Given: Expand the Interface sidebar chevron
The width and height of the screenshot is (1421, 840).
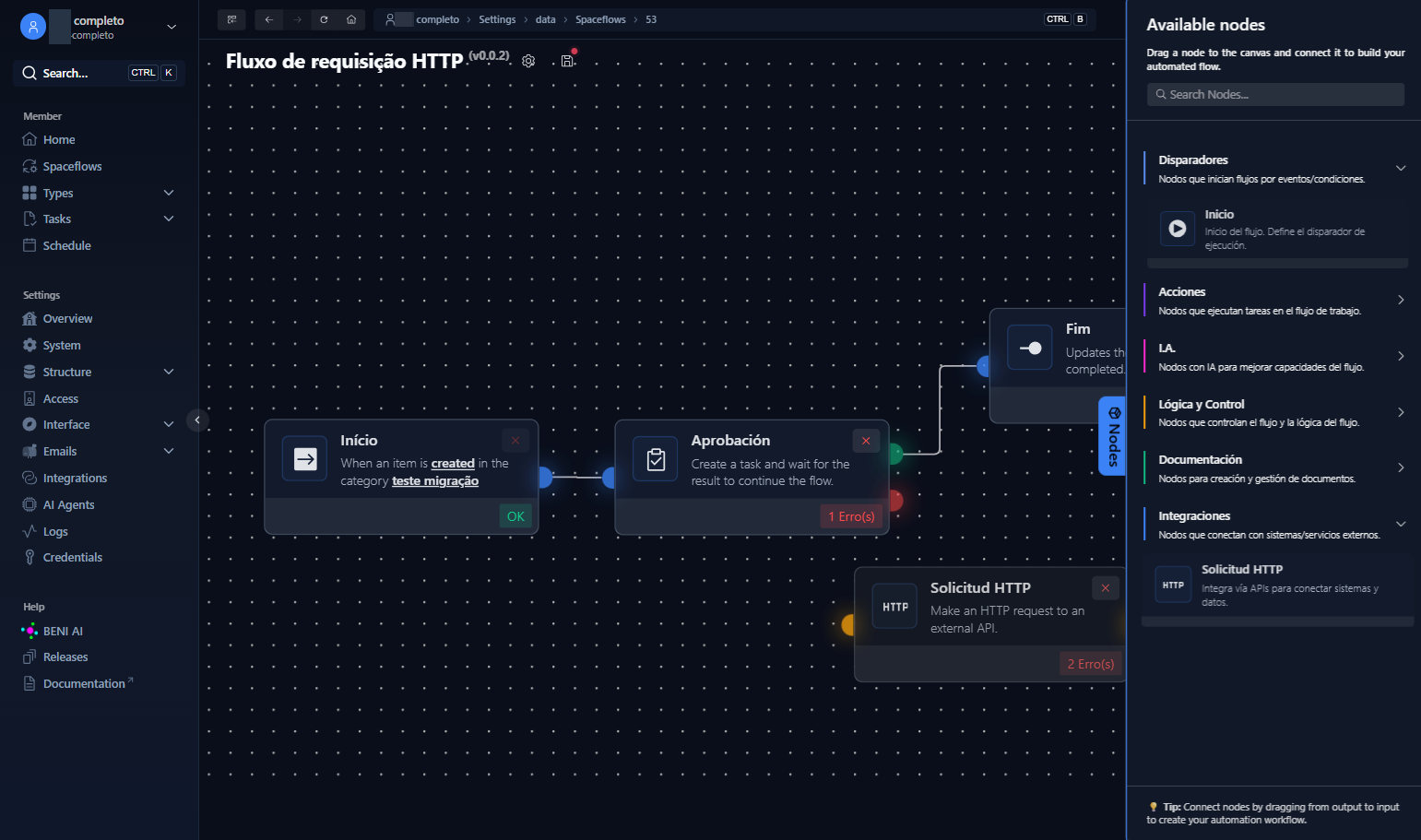Looking at the screenshot, I should point(169,424).
